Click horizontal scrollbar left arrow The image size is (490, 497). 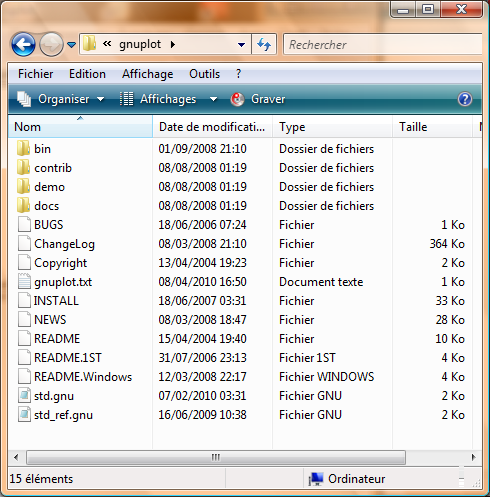tap(16, 457)
